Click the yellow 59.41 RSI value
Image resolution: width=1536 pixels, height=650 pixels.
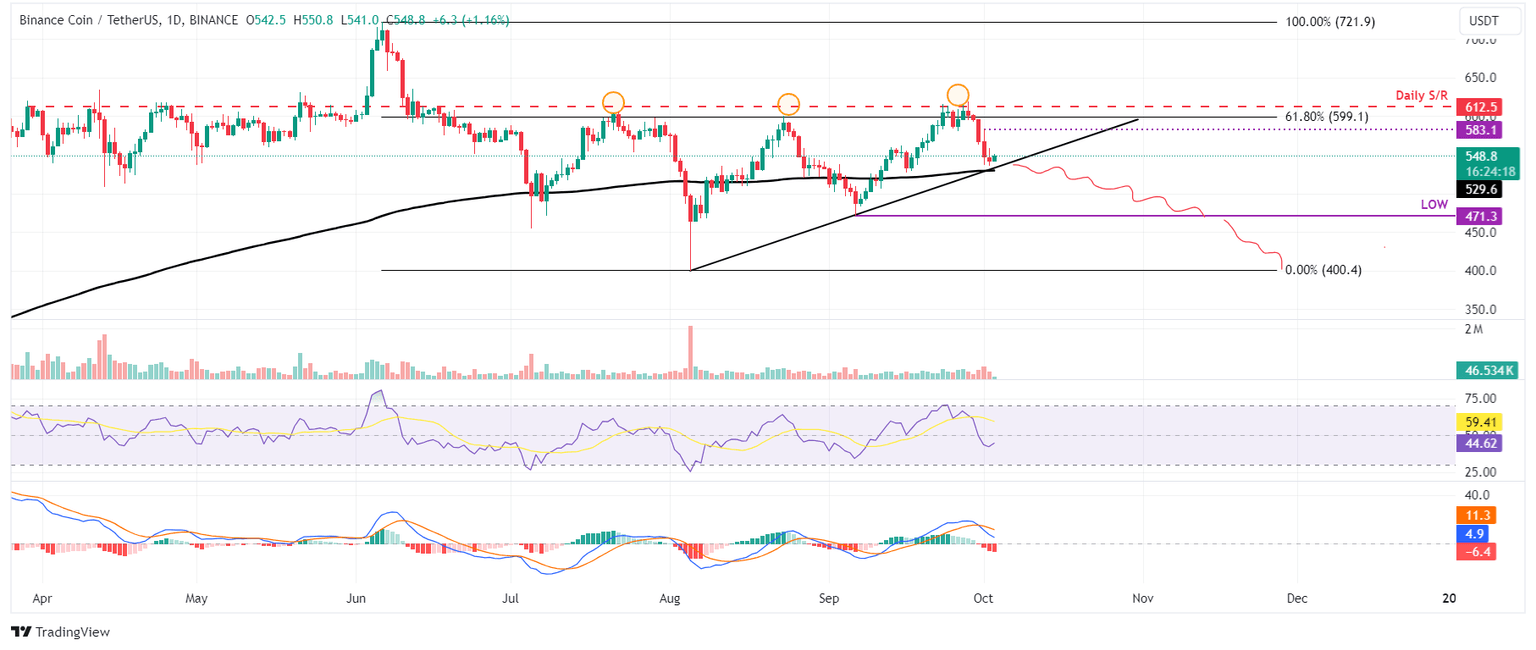pos(1477,424)
